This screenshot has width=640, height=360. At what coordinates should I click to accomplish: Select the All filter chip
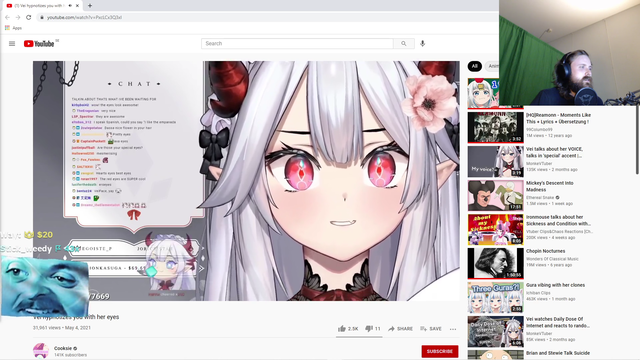(x=474, y=66)
